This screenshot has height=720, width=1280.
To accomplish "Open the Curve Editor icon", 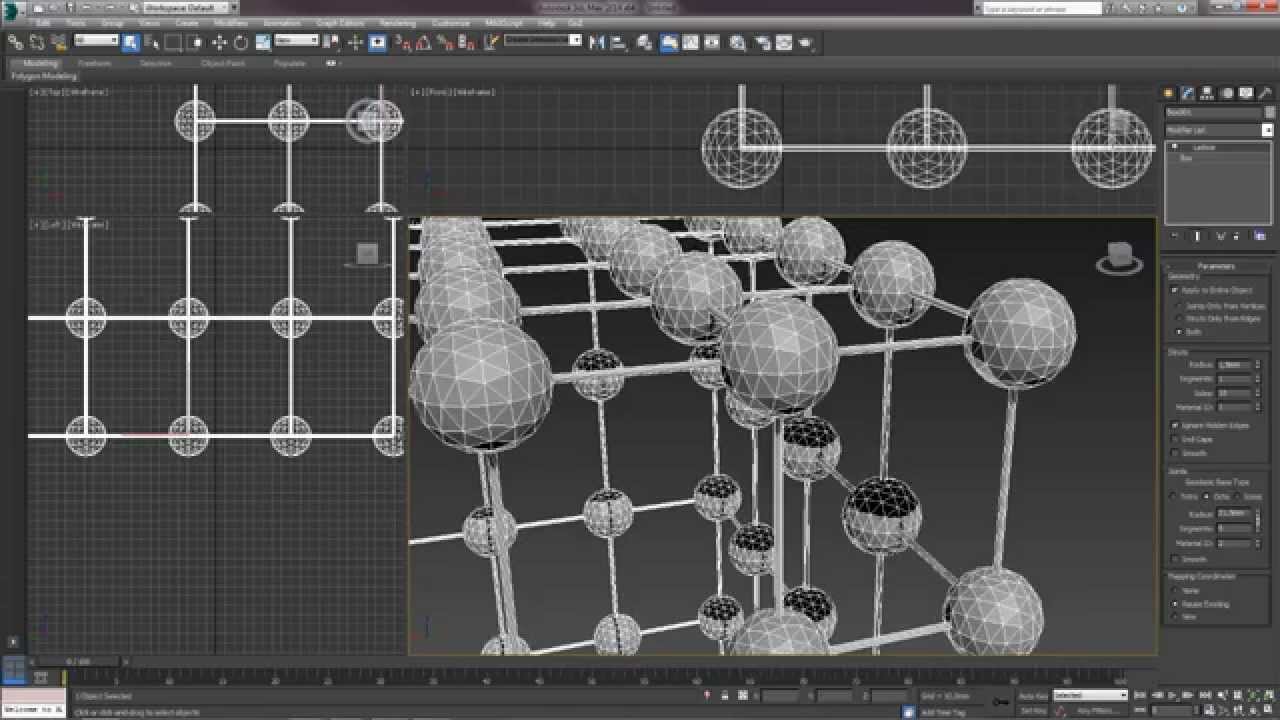I will point(690,42).
